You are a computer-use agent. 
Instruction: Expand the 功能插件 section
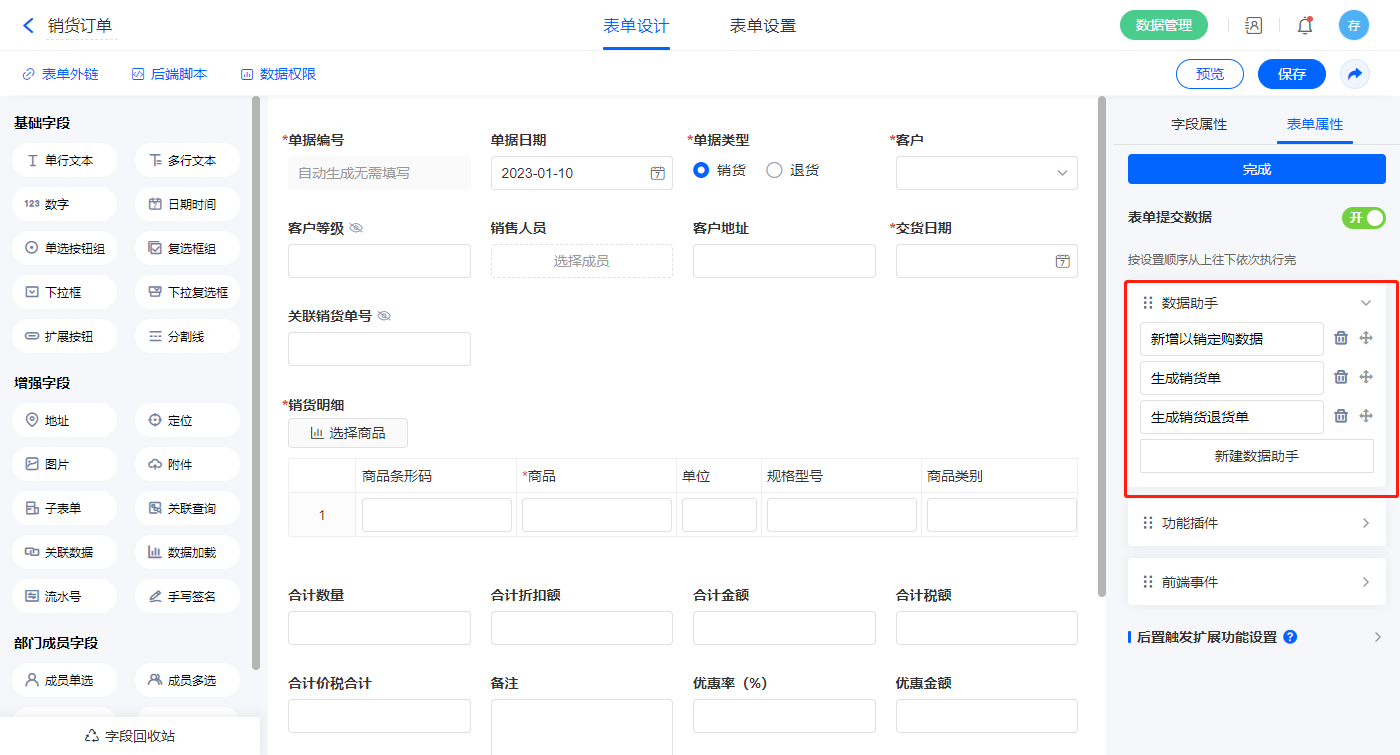click(x=1366, y=523)
